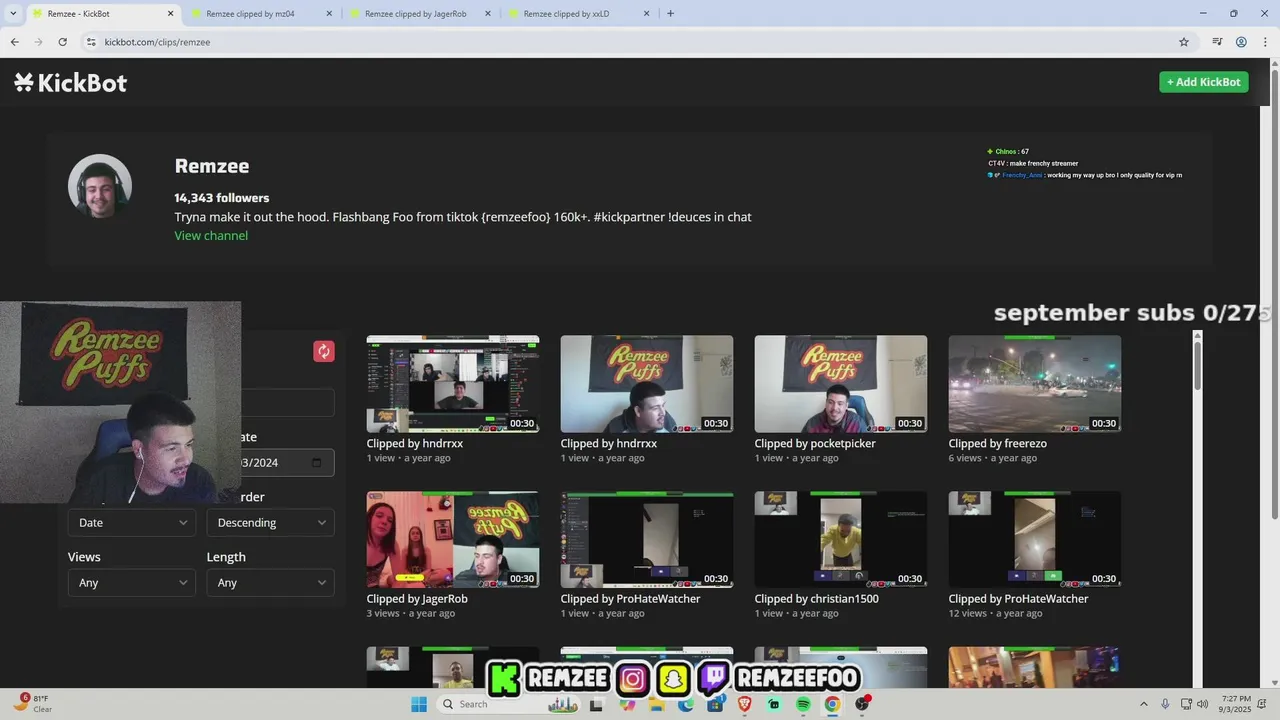Open 'Clipped by freerezo' clip title
The image size is (1280, 720).
(x=997, y=443)
